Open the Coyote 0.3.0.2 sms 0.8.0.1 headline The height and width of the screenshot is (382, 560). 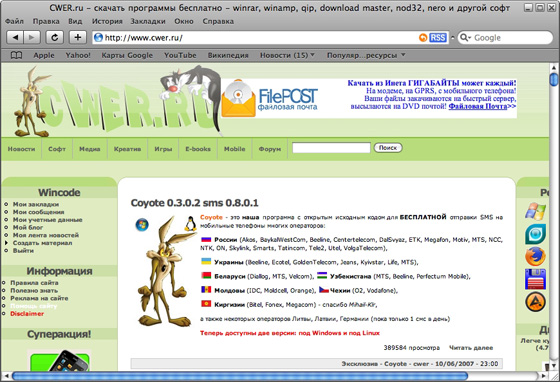[194, 203]
